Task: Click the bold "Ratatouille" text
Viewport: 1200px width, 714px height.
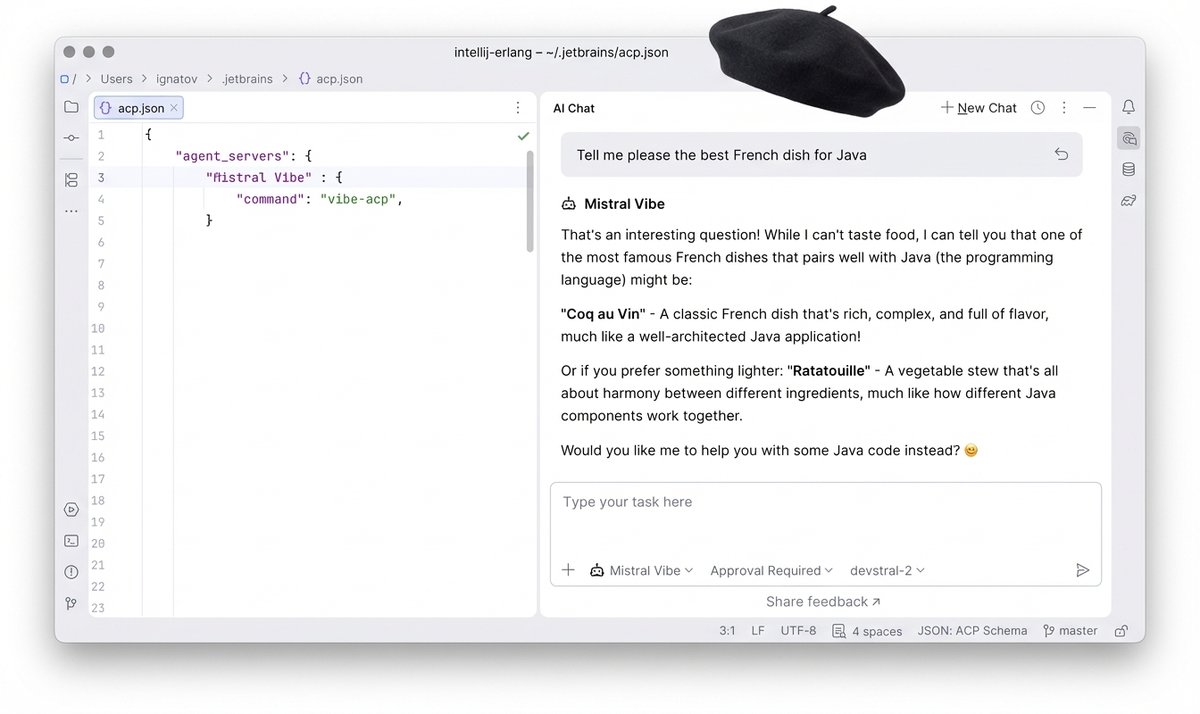Action: (x=828, y=371)
